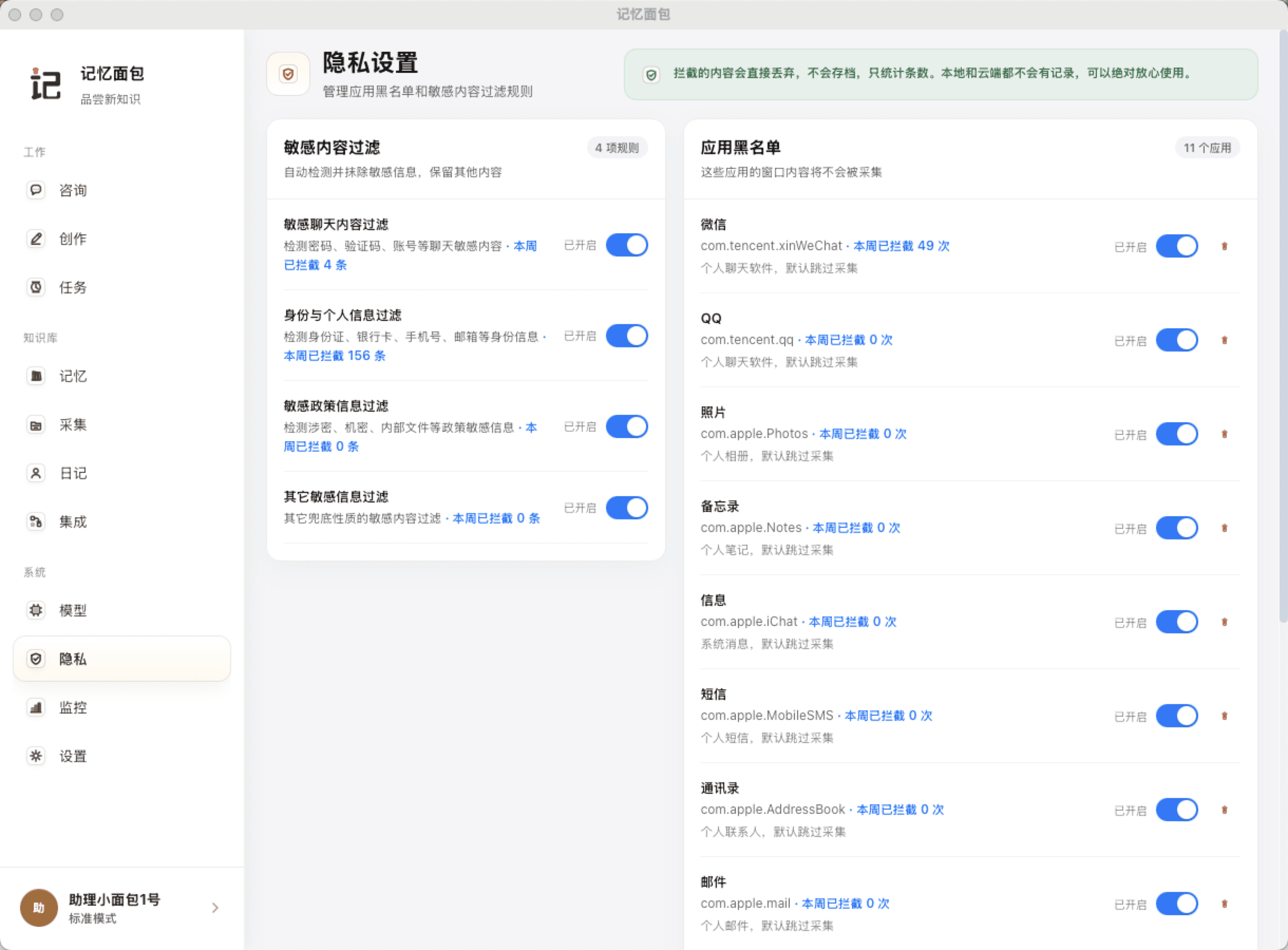Click the 11 个应用 count badge
Image resolution: width=1288 pixels, height=950 pixels.
[x=1207, y=148]
